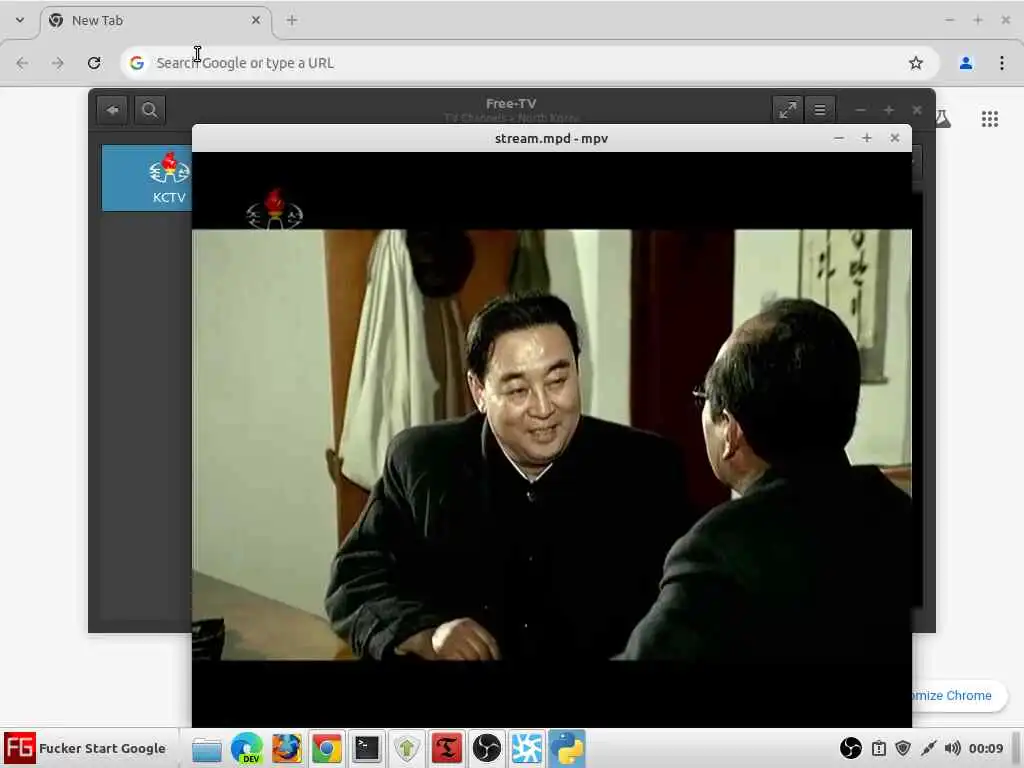This screenshot has height=768, width=1024.
Task: Open the file manager folder in taskbar
Action: tap(206, 748)
